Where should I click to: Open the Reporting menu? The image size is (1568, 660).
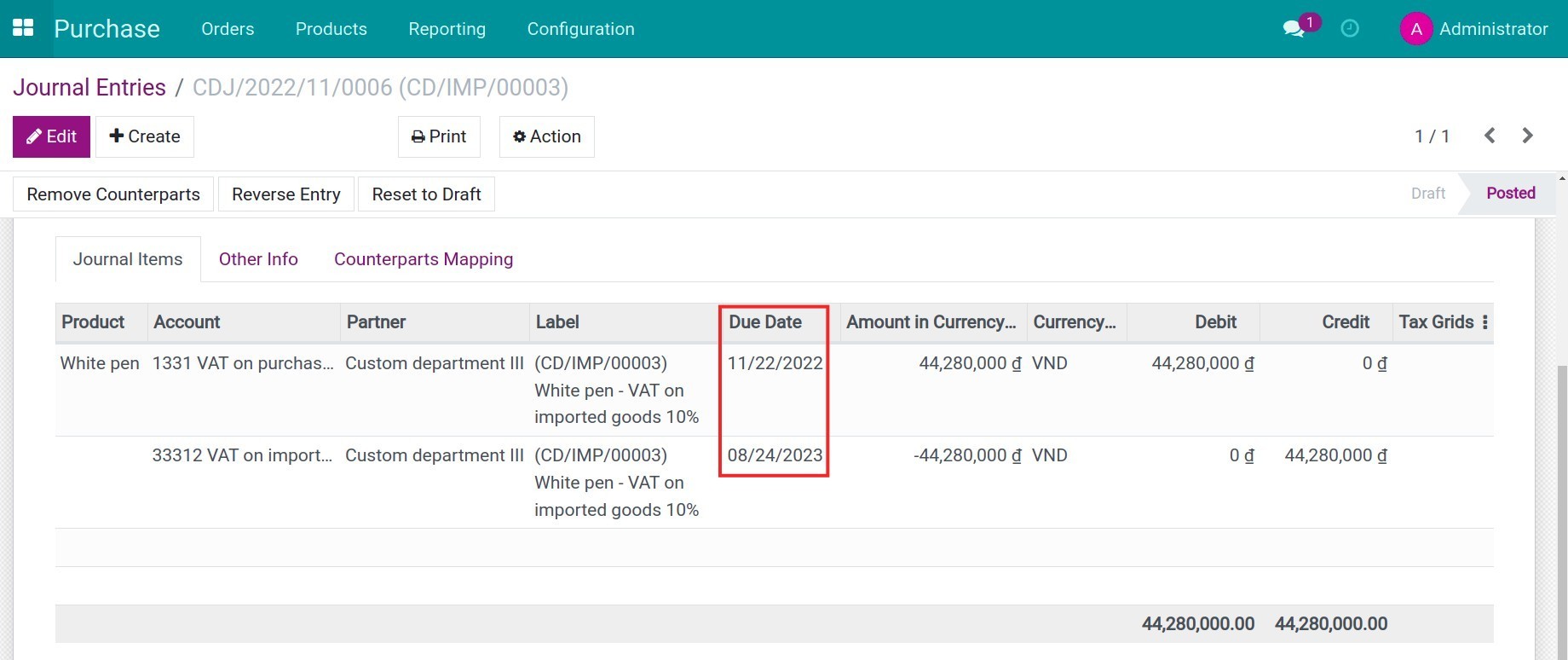click(447, 29)
